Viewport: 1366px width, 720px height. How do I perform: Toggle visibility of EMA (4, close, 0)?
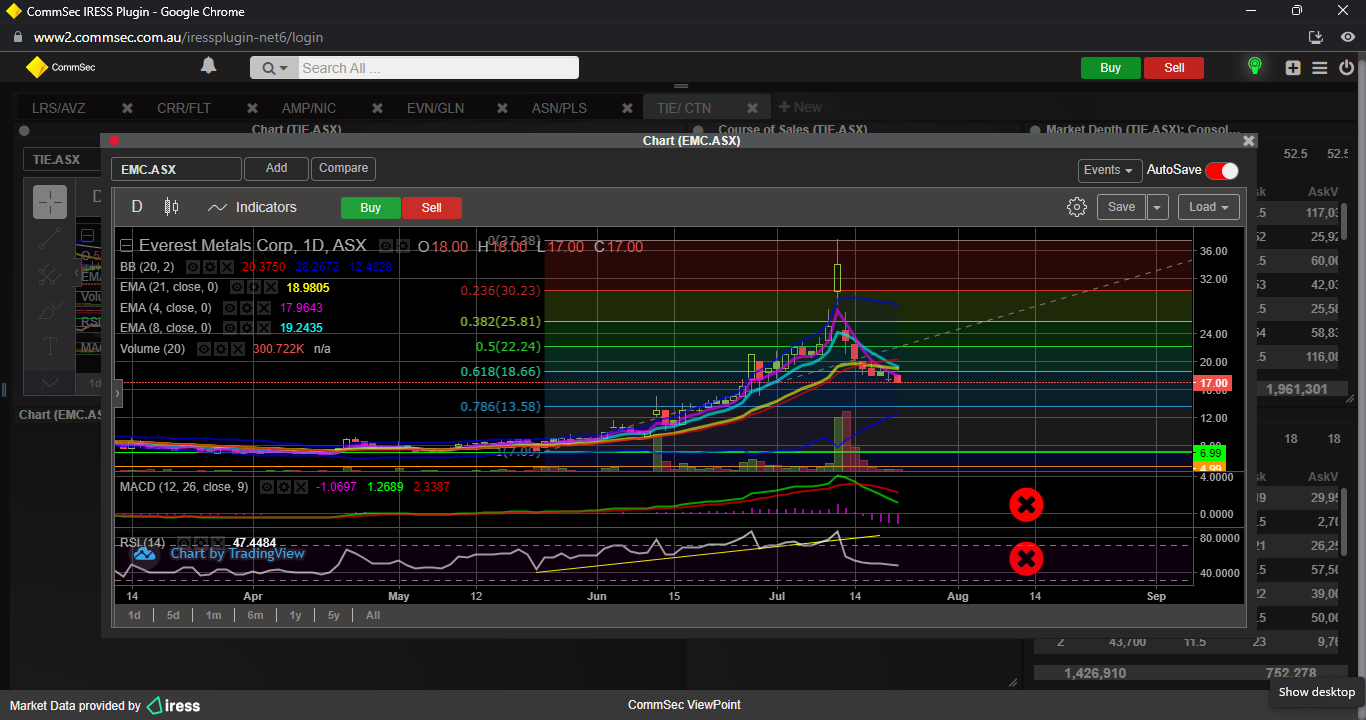[228, 308]
